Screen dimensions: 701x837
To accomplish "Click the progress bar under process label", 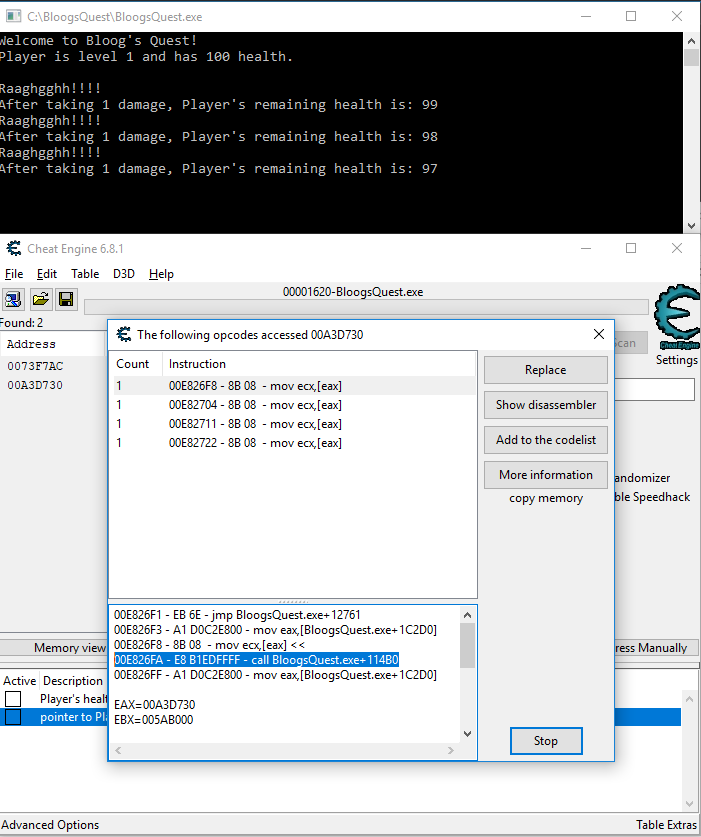I will [x=366, y=307].
